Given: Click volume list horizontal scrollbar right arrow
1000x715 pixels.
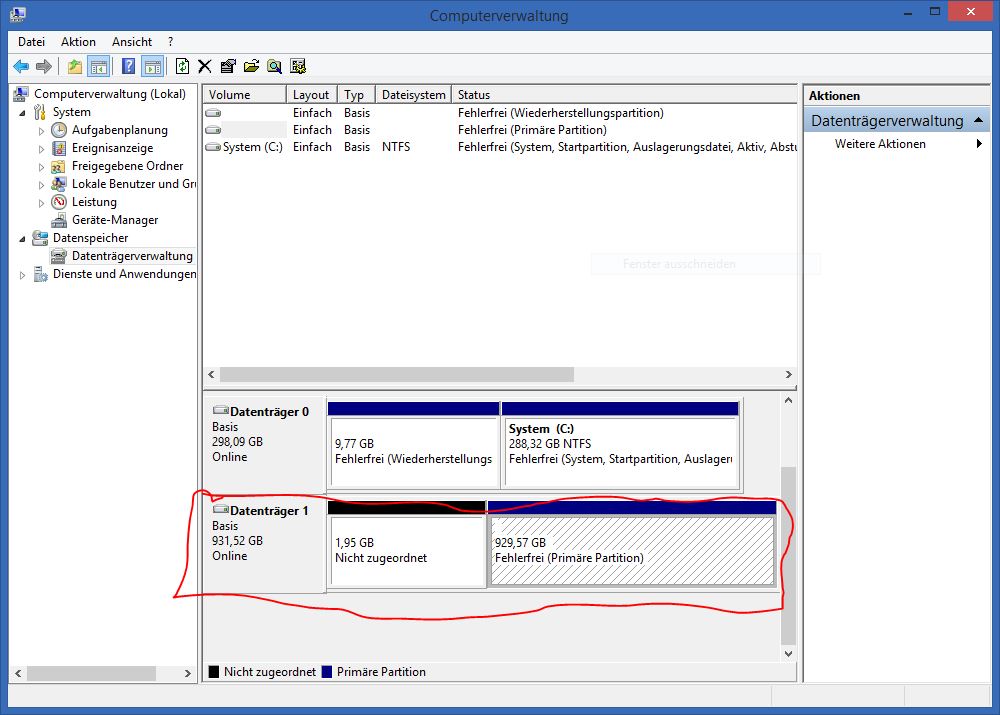Looking at the screenshot, I should pos(788,374).
